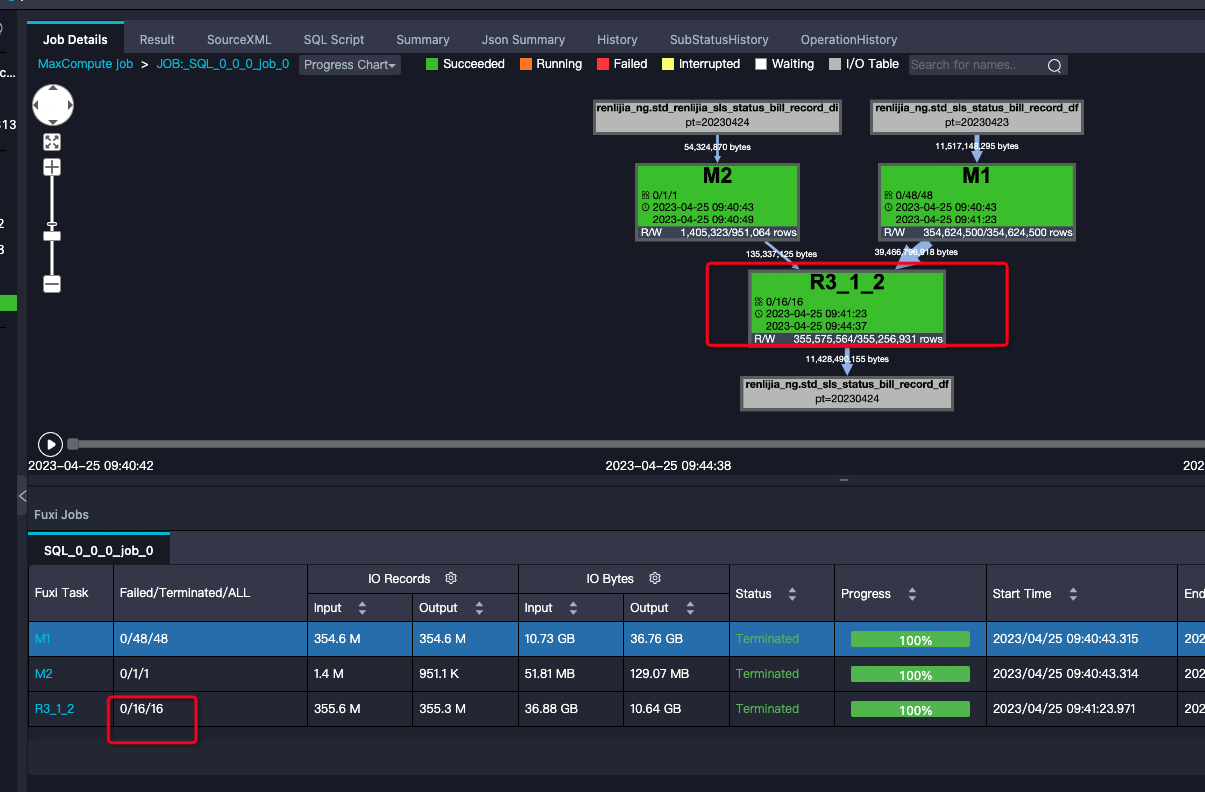
Task: Sort the table by Start Time
Action: click(x=1073, y=594)
